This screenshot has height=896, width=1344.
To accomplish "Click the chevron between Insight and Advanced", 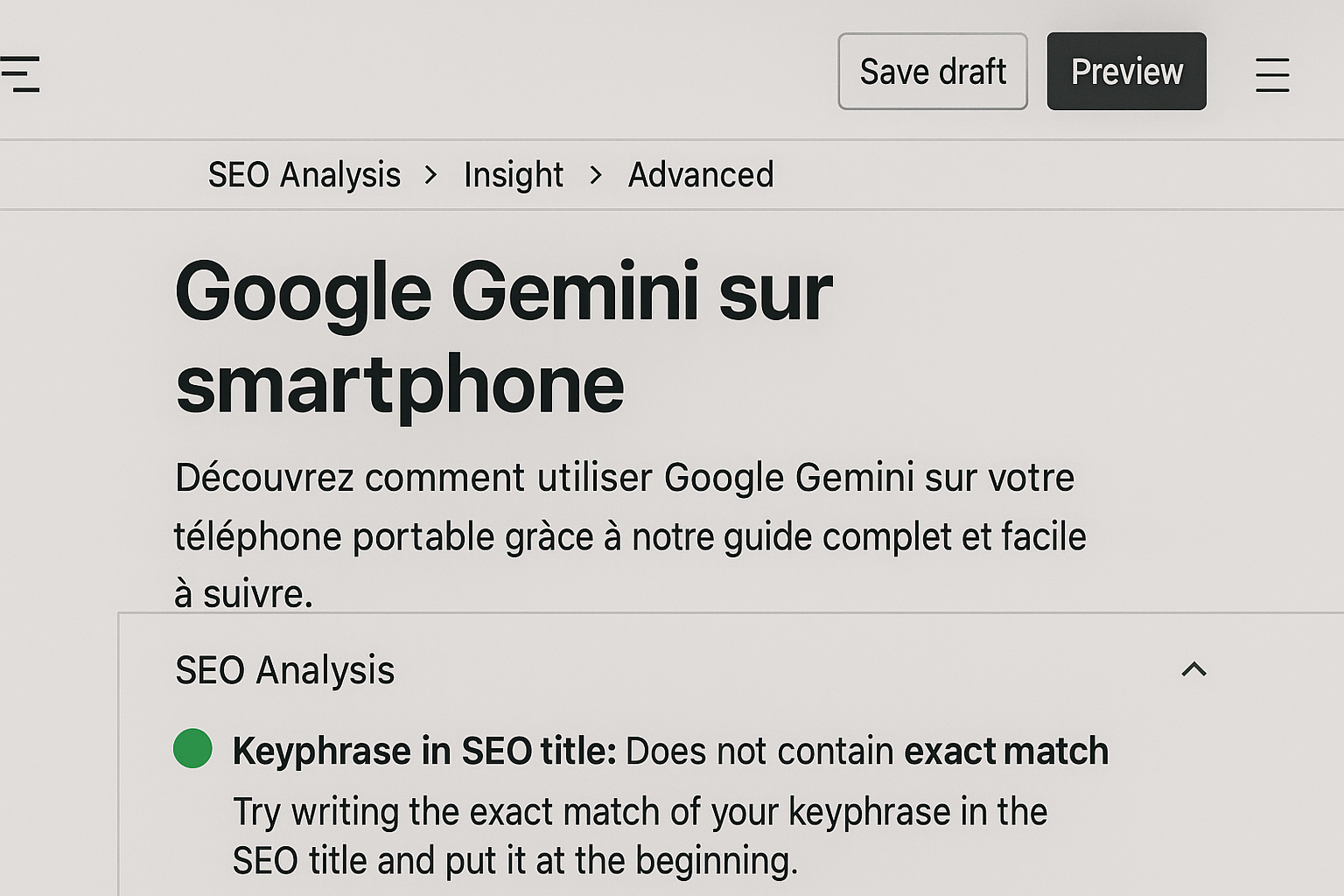I will point(596,175).
